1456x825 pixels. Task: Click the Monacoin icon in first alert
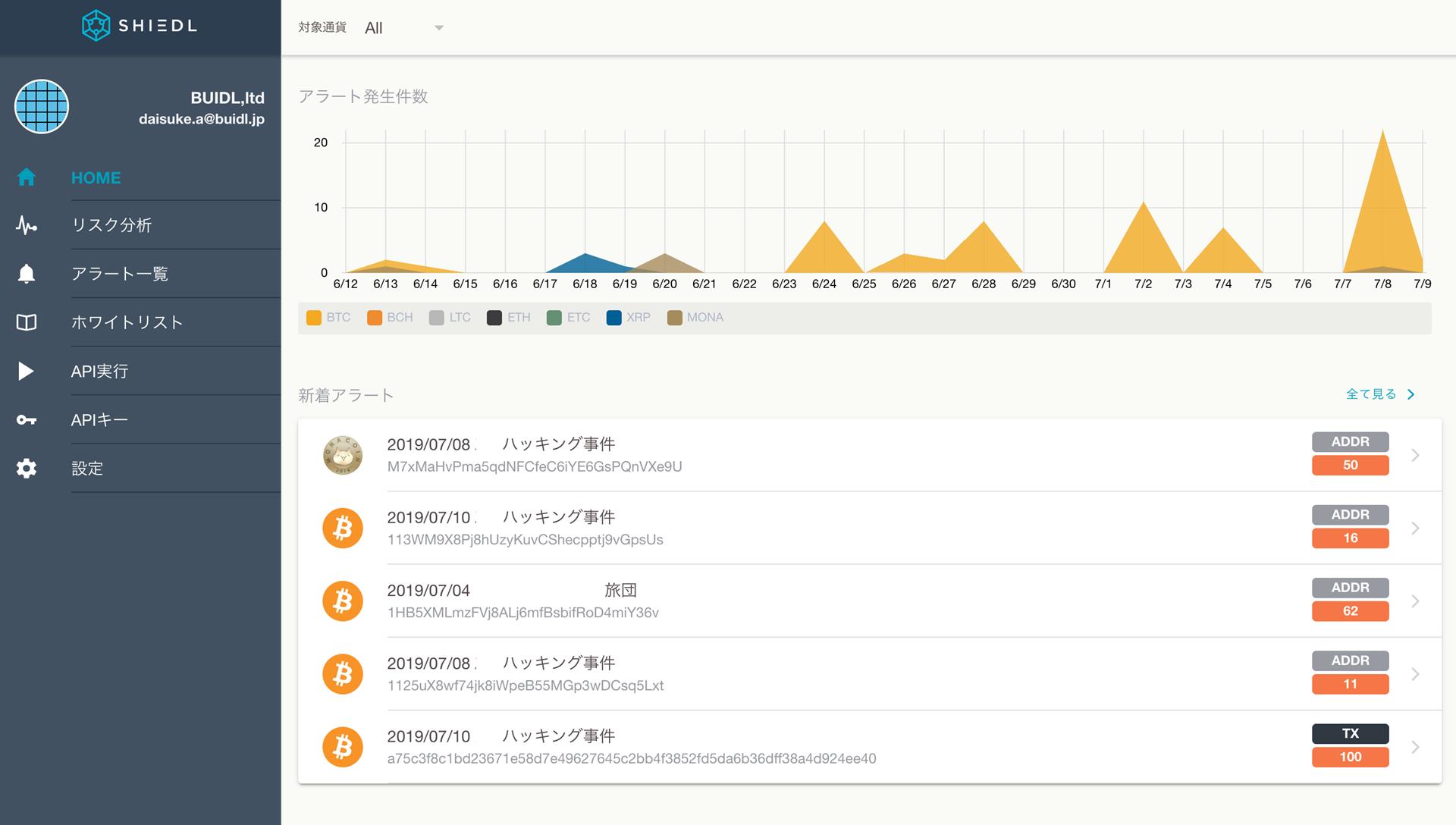[x=343, y=455]
